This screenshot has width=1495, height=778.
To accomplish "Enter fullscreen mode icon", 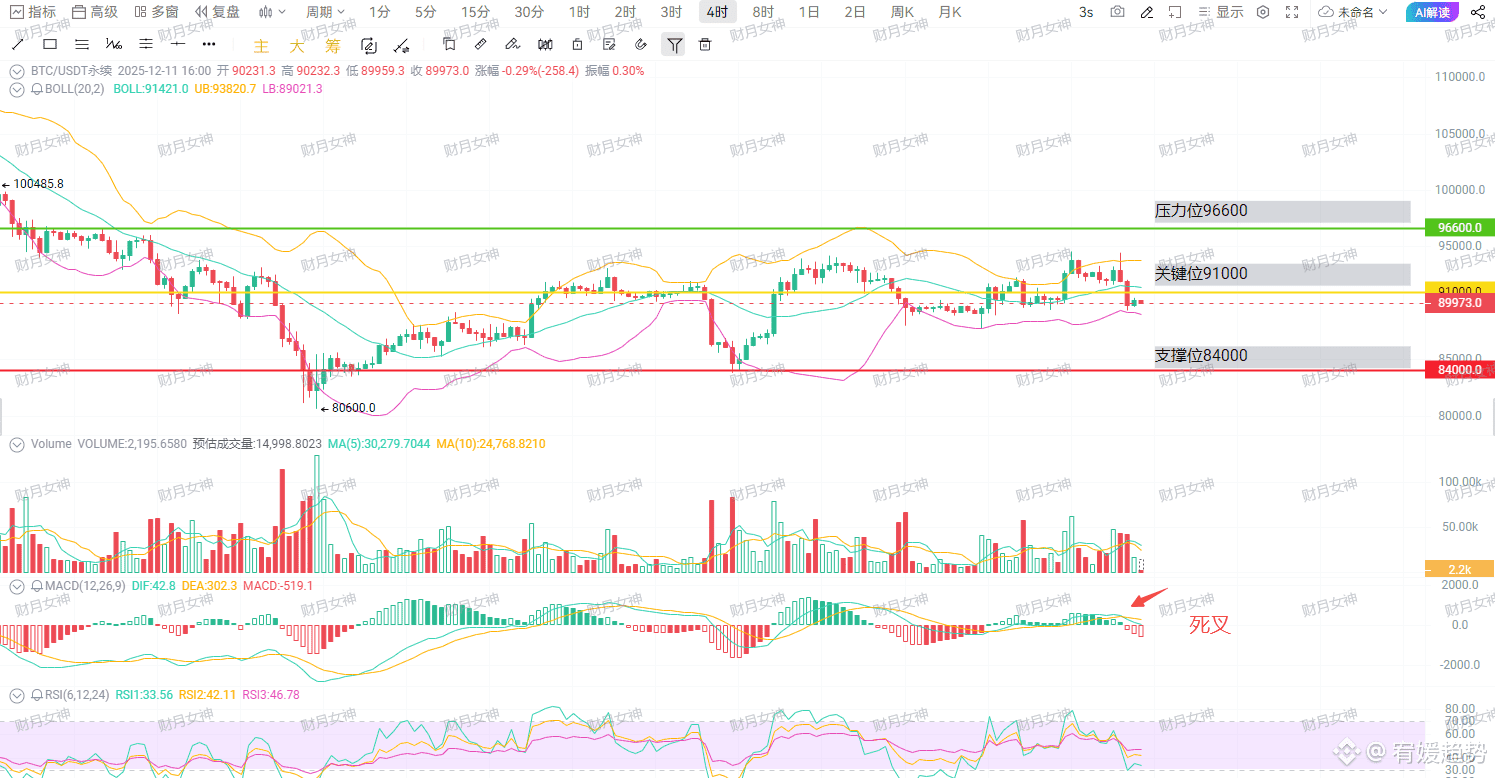I will tap(1292, 12).
